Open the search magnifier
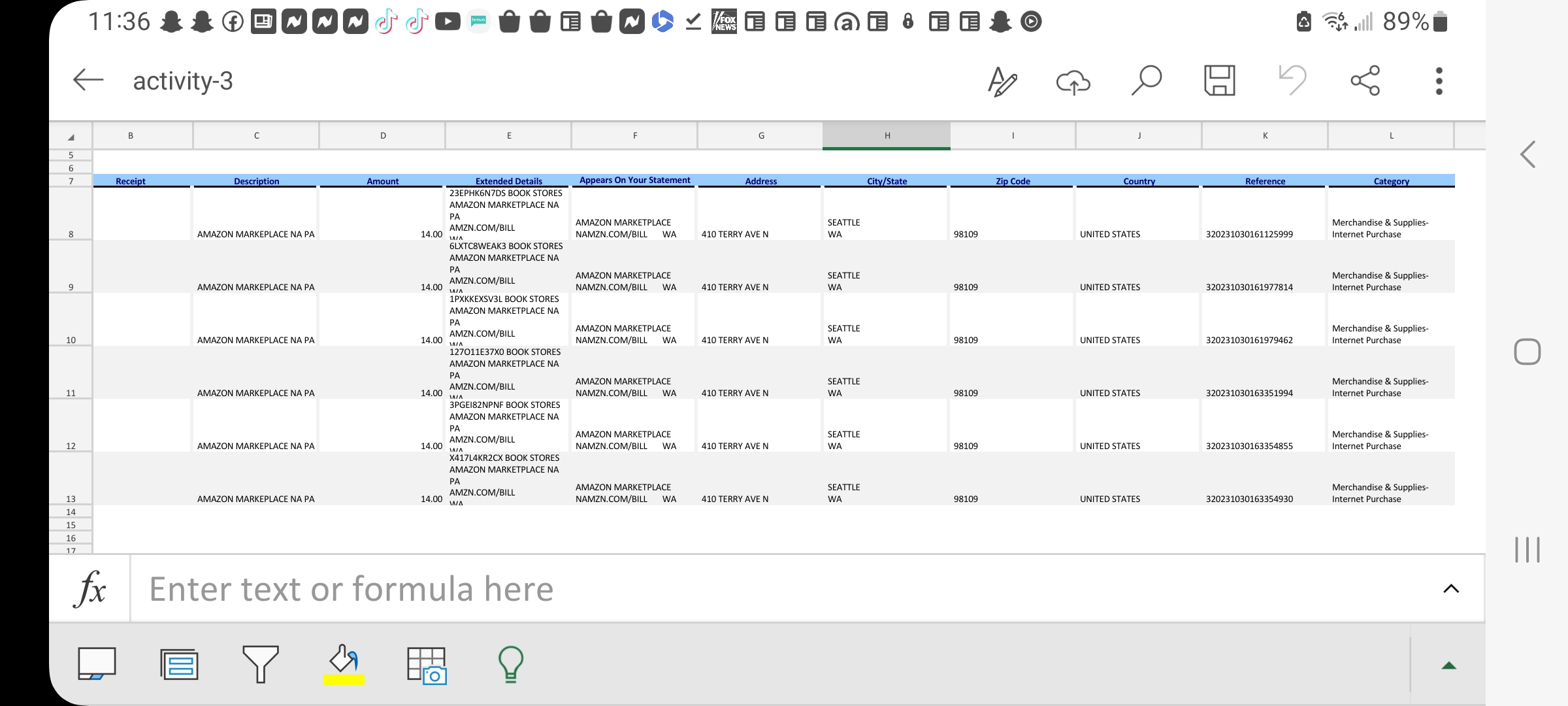Viewport: 1568px width, 706px height. (x=1146, y=80)
